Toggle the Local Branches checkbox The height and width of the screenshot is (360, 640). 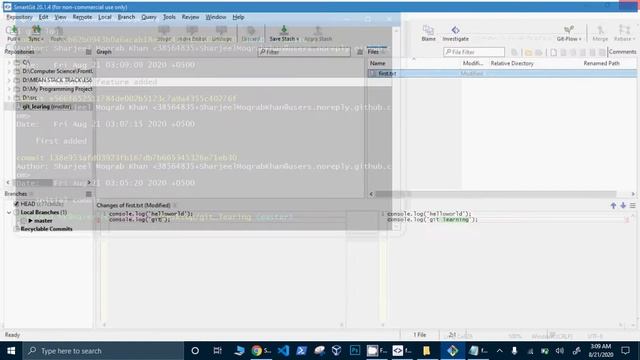17,212
